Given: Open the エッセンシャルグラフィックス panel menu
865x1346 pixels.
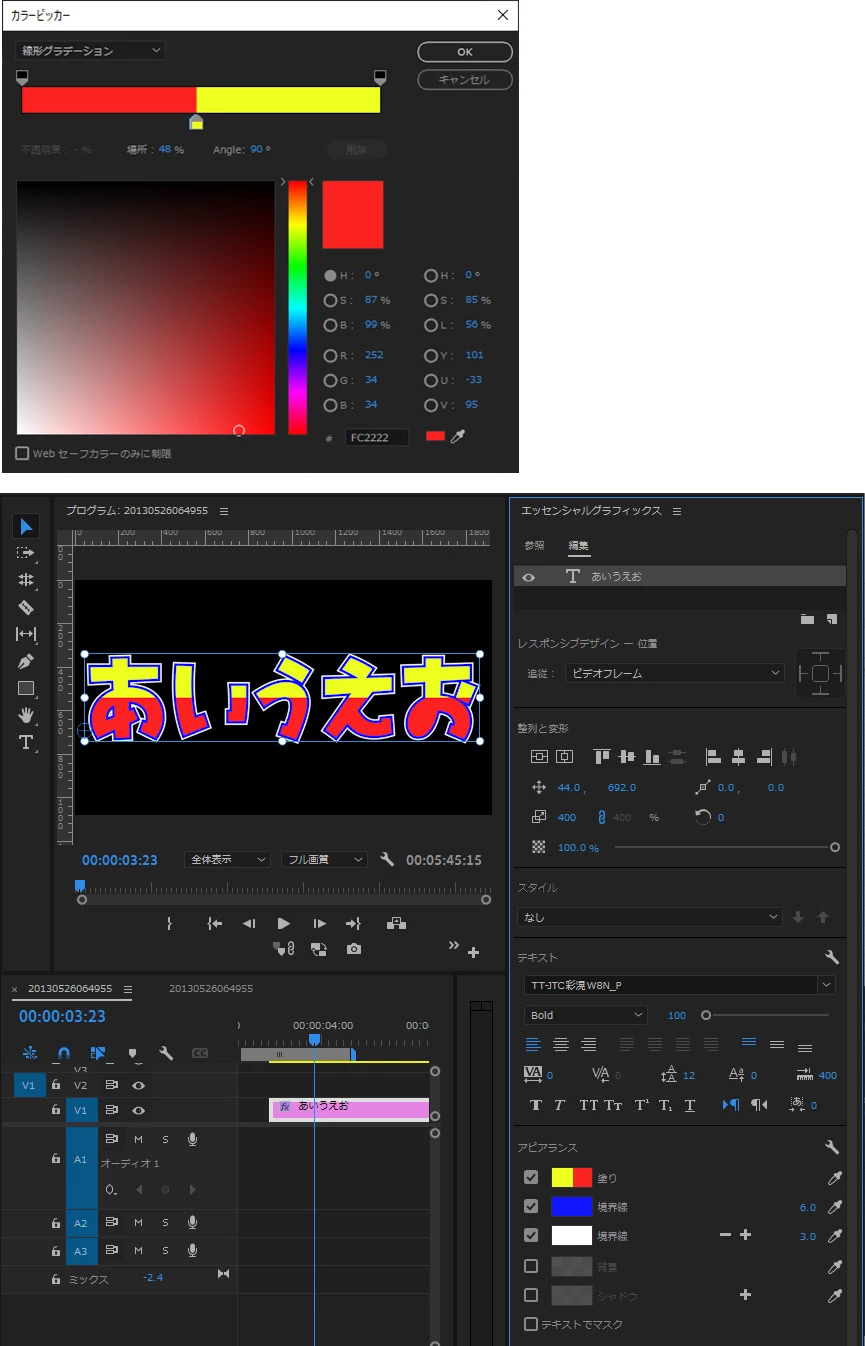Looking at the screenshot, I should point(677,511).
